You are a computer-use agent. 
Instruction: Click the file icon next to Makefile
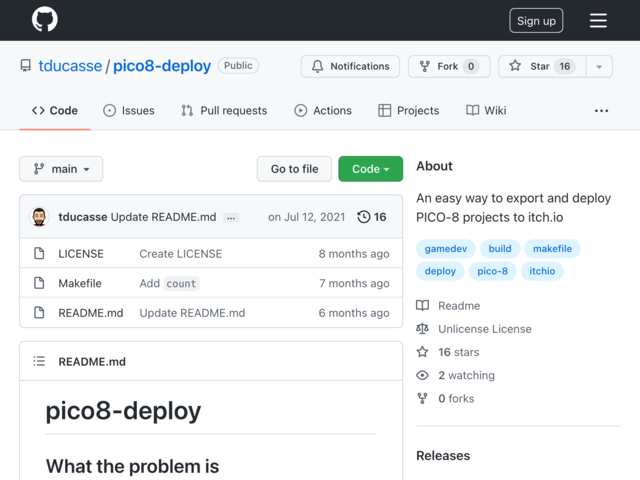pos(39,283)
